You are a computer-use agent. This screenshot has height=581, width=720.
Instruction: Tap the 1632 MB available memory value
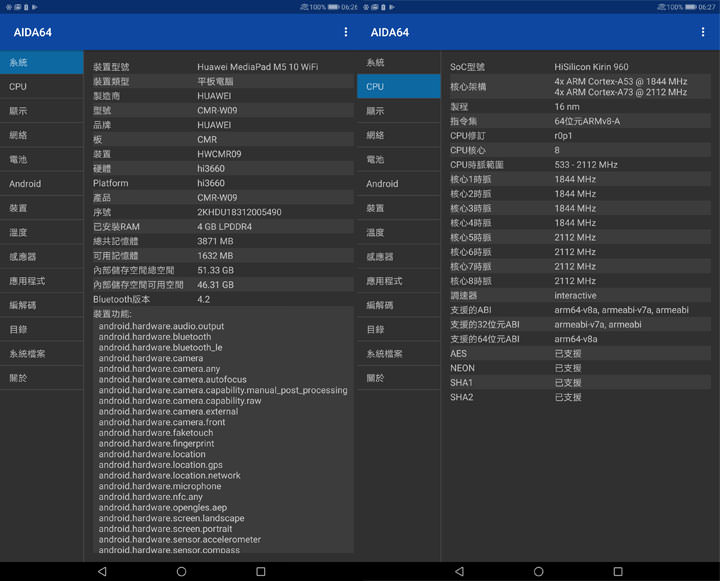click(215, 256)
